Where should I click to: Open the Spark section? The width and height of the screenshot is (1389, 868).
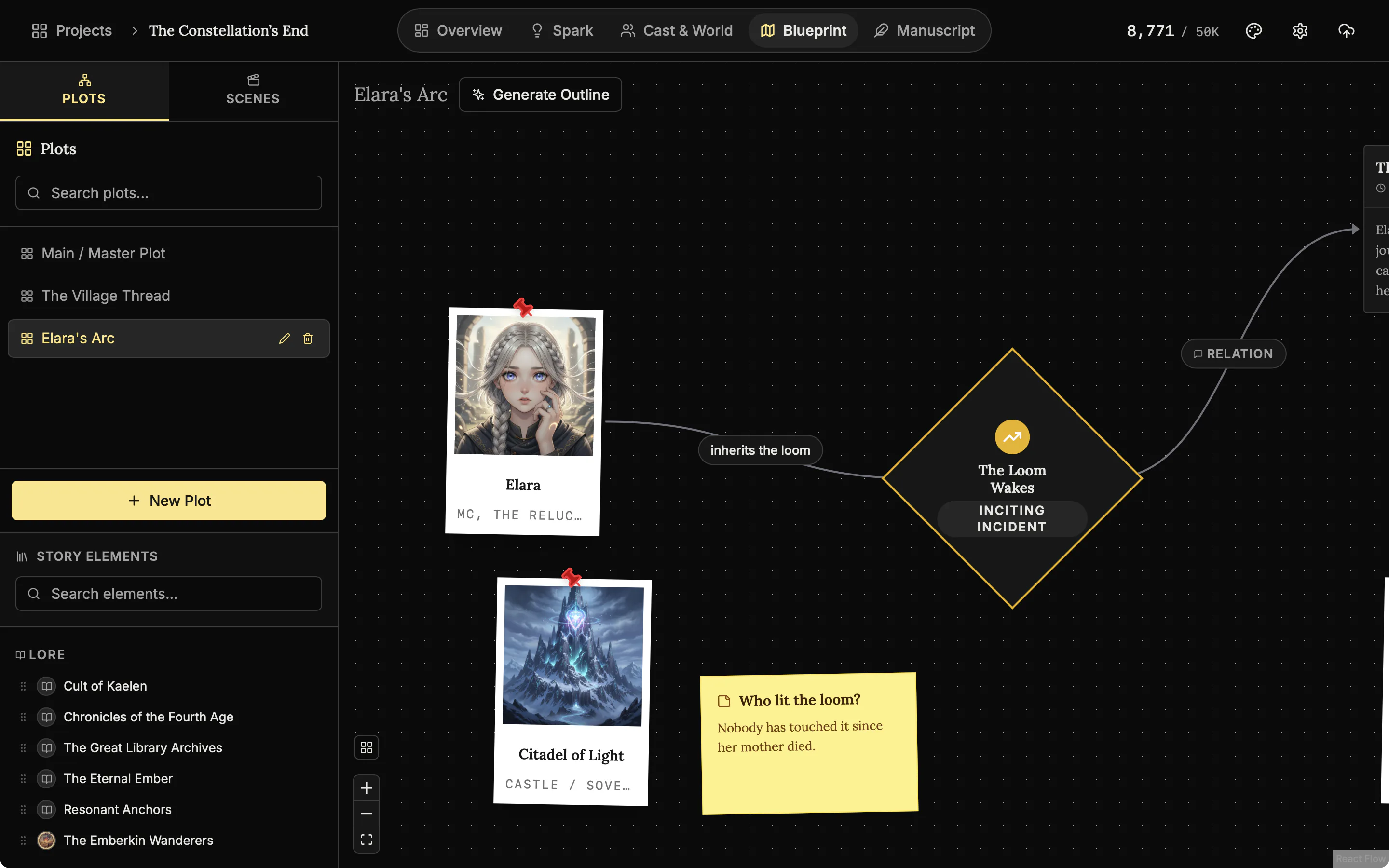(561, 30)
